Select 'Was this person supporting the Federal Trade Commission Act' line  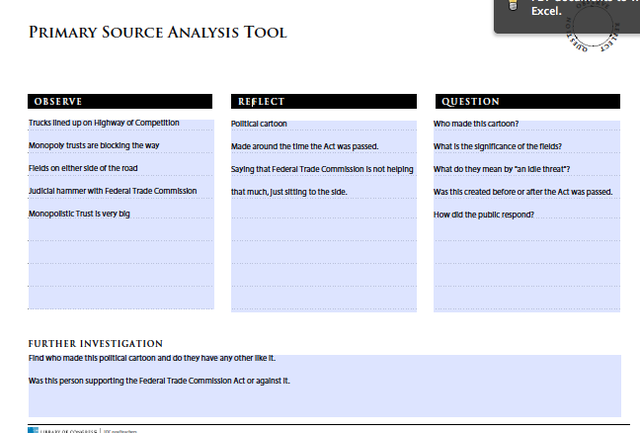(159, 381)
